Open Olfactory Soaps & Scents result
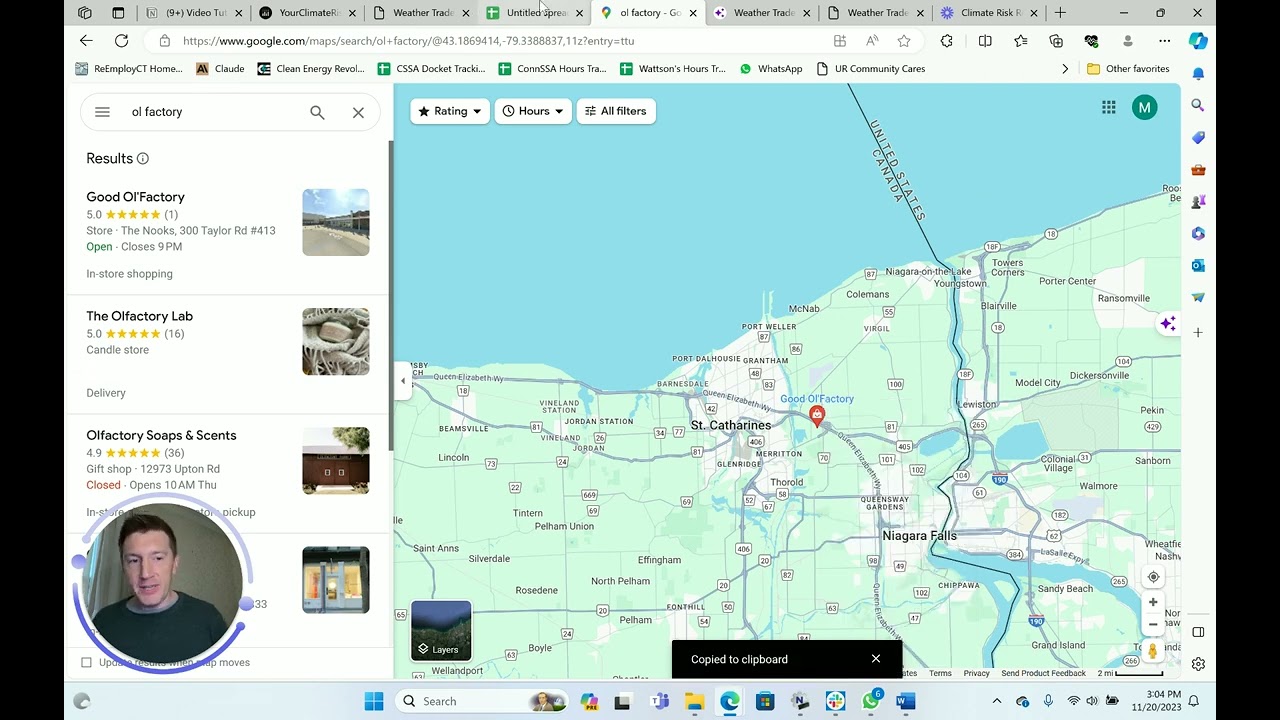This screenshot has width=1280, height=720. (x=161, y=435)
